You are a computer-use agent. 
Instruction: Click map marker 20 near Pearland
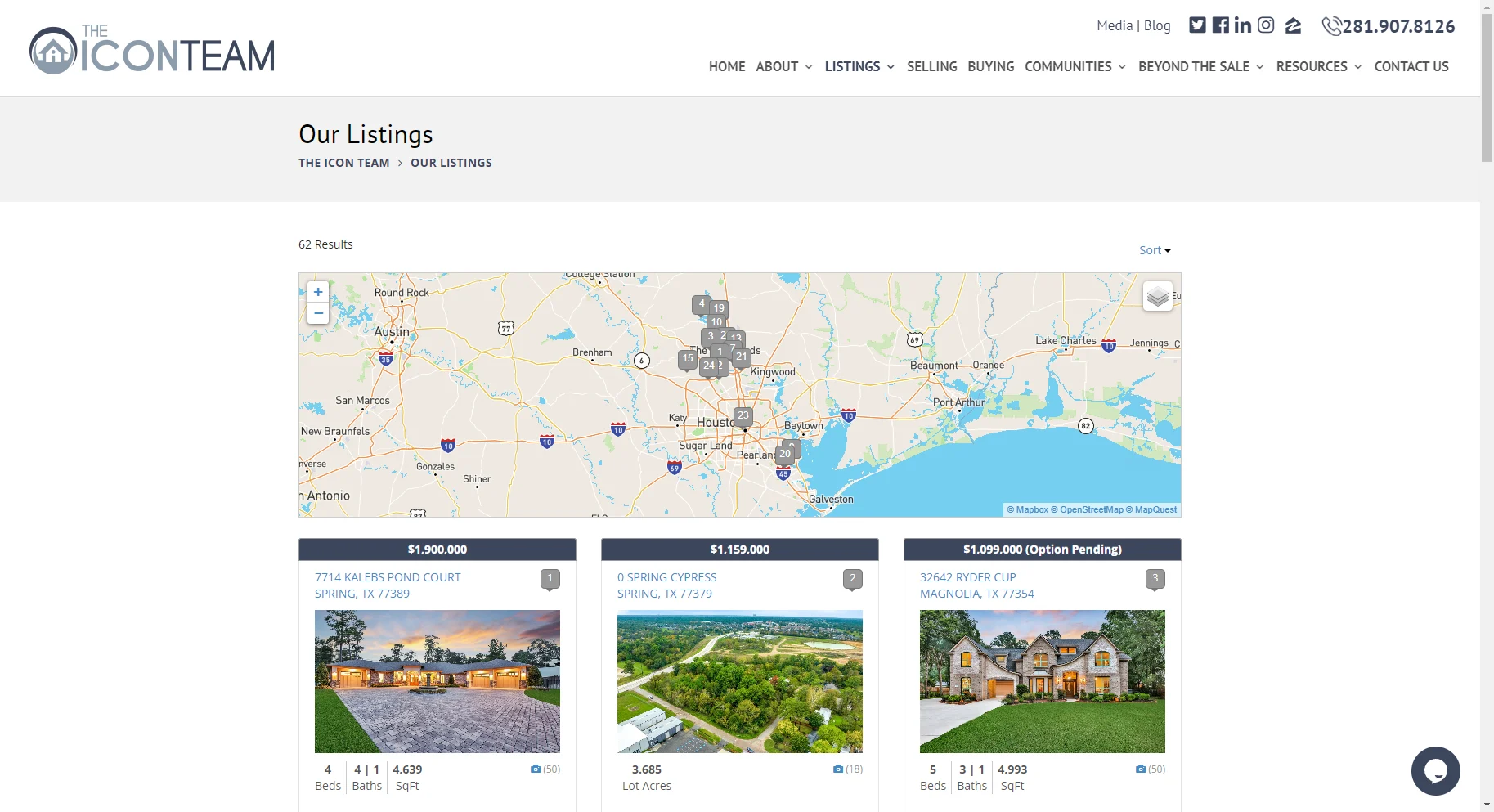[x=785, y=455]
